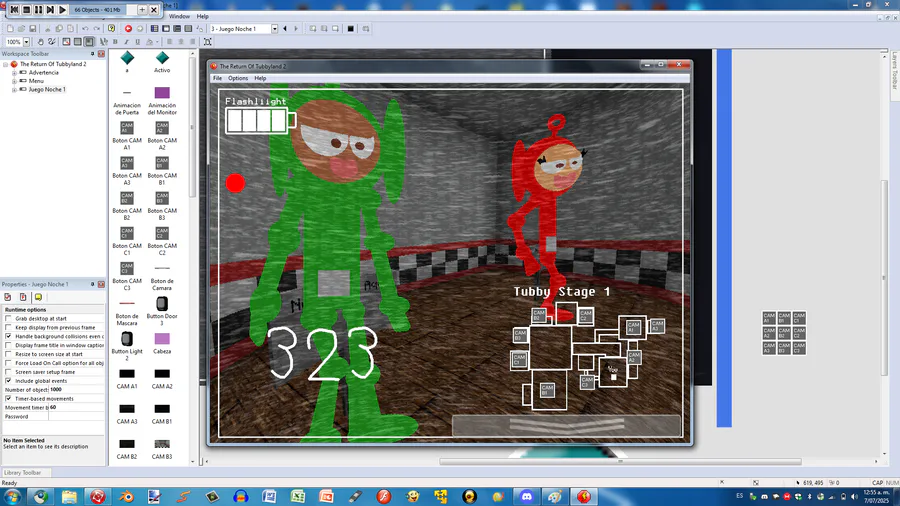Enable Screen saver setup frame checkbox

(9, 372)
